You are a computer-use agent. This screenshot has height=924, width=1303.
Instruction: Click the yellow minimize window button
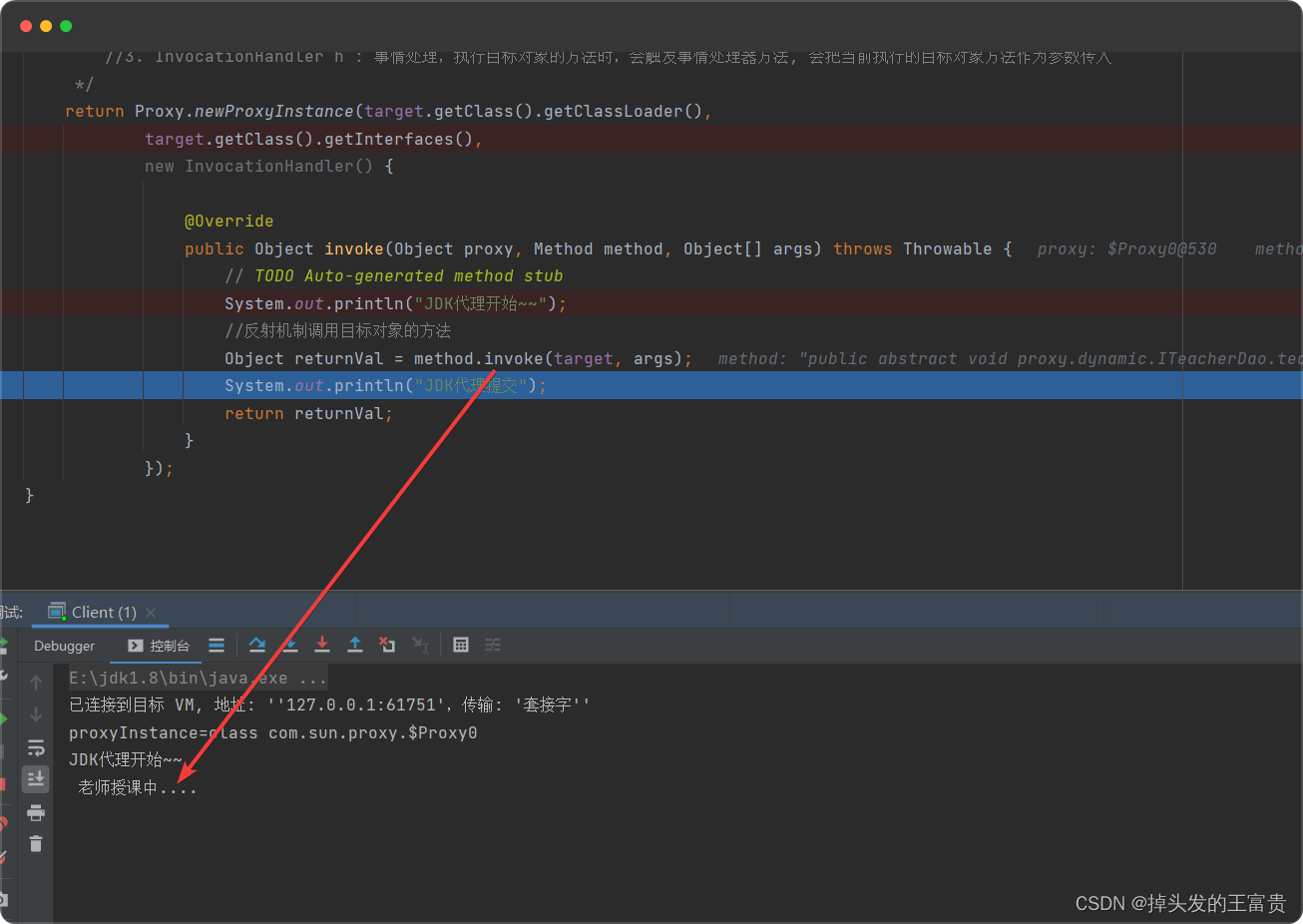pos(46,26)
